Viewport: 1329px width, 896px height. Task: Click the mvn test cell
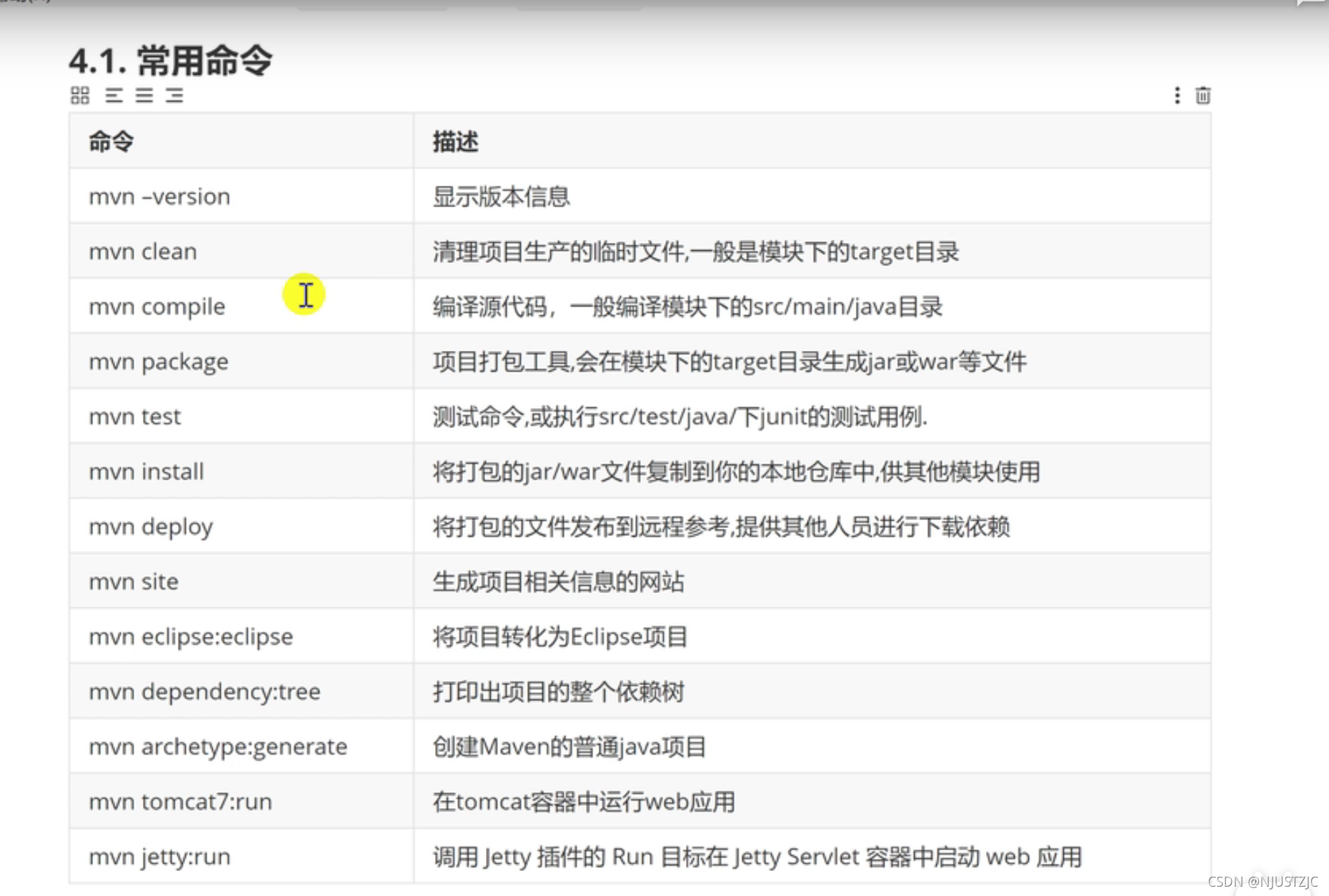pyautogui.click(x=242, y=416)
